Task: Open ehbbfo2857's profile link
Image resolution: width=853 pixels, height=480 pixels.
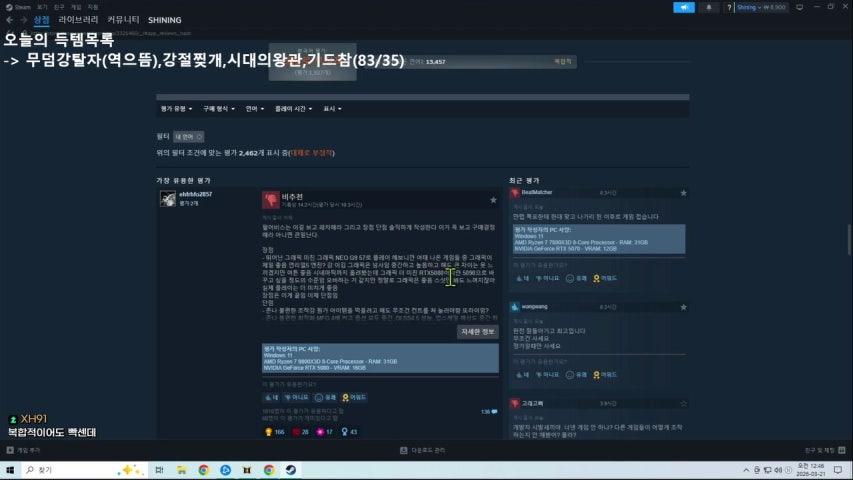Action: tap(195, 194)
